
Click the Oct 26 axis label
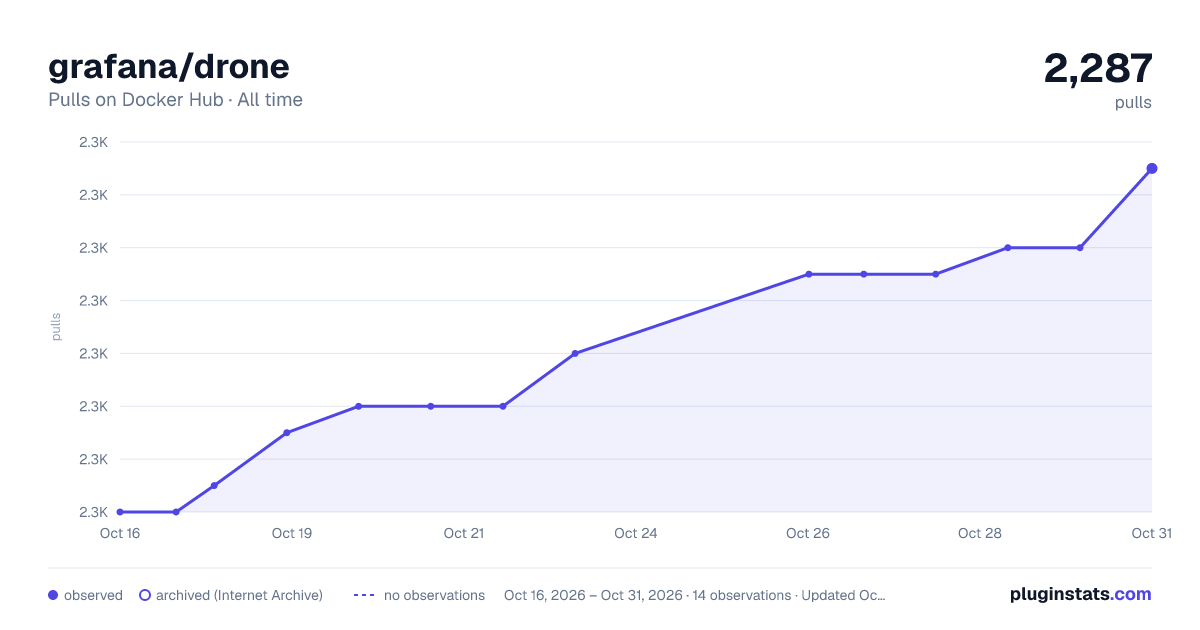pyautogui.click(x=808, y=533)
